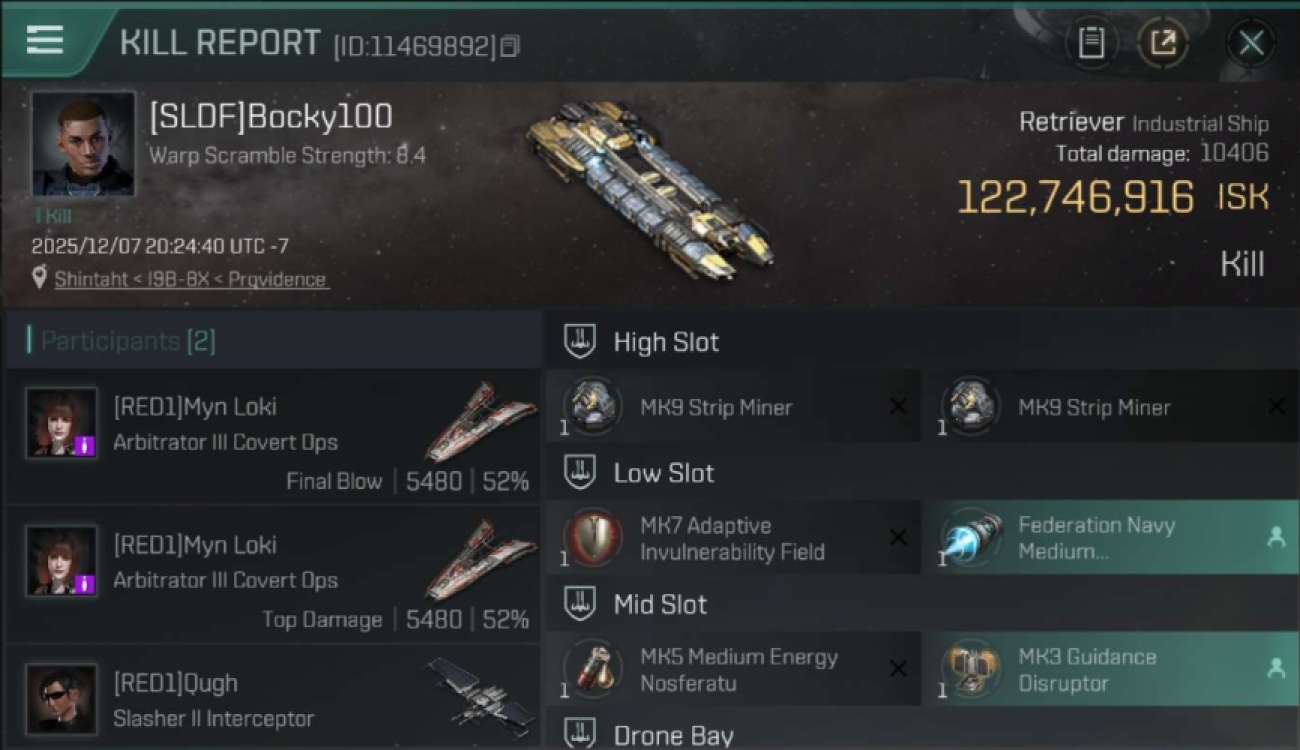The height and width of the screenshot is (750, 1300).
Task: Inspect MK5 Medium Energy Nosferatu icon
Action: tap(594, 669)
